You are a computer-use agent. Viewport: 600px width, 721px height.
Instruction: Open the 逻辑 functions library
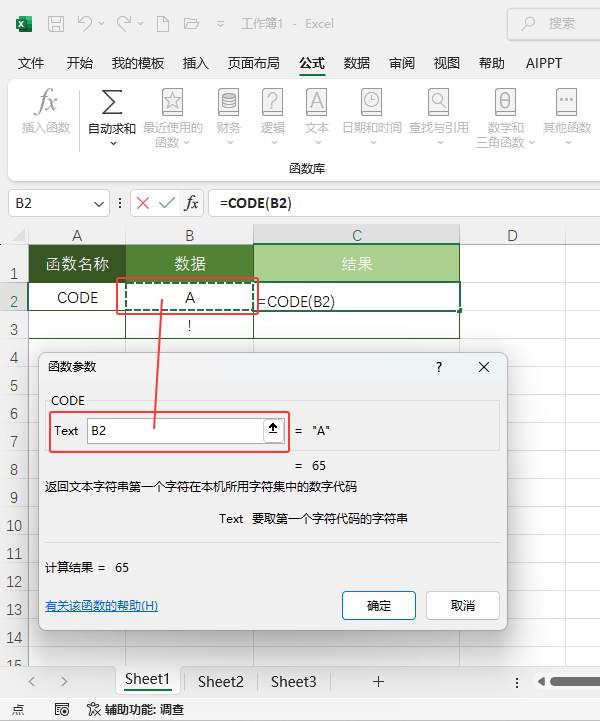[273, 117]
